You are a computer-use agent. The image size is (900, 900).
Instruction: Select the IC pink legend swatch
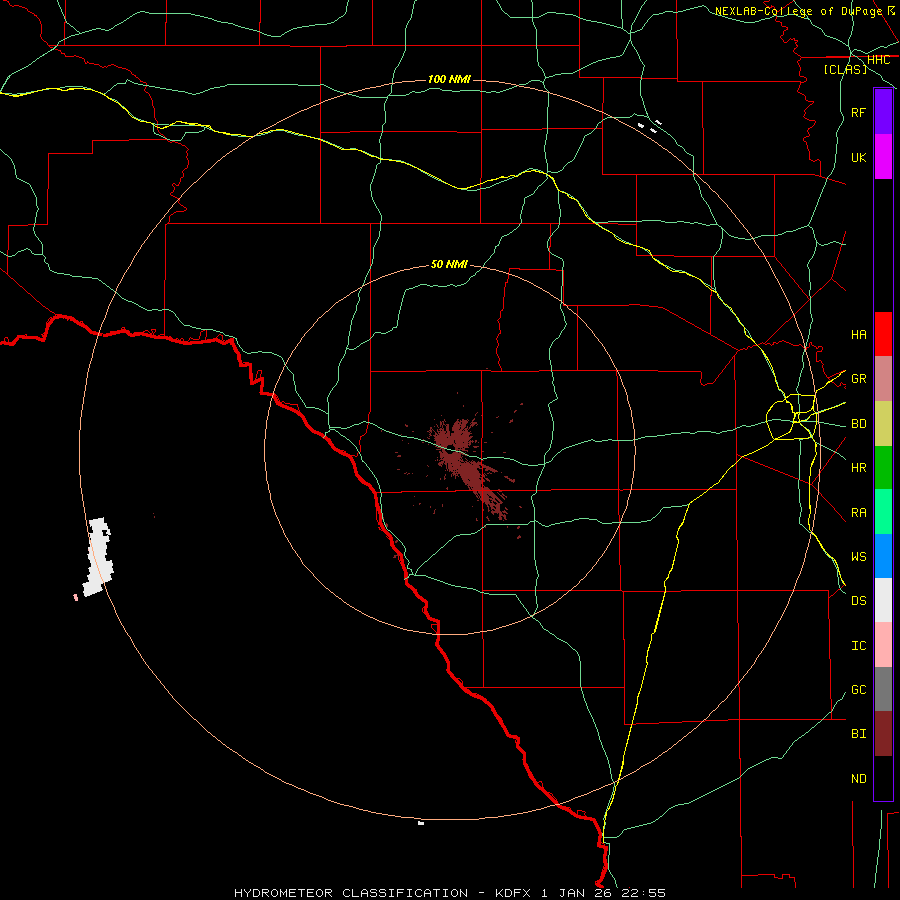coord(883,645)
